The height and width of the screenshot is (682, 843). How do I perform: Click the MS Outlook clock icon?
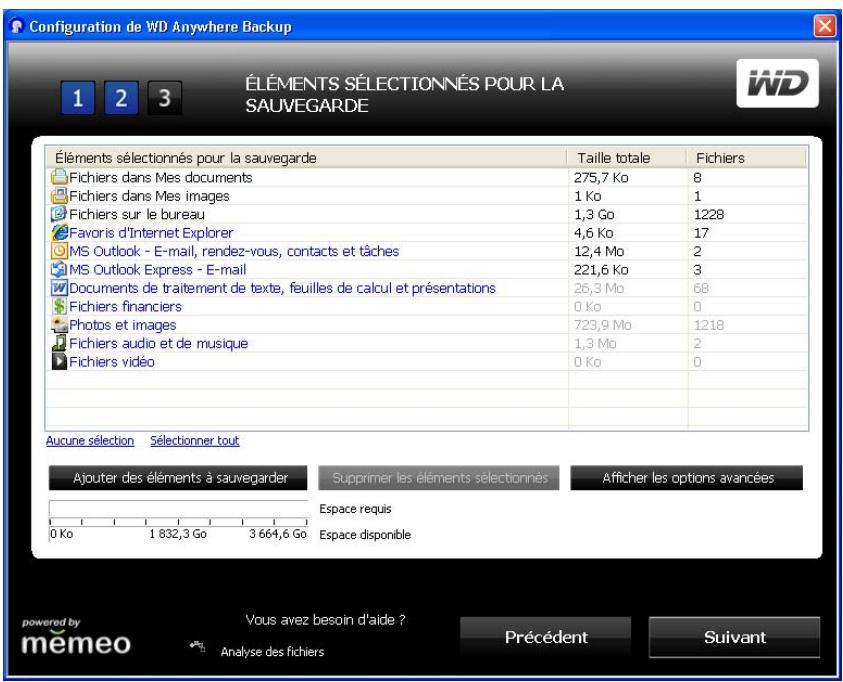pos(59,251)
